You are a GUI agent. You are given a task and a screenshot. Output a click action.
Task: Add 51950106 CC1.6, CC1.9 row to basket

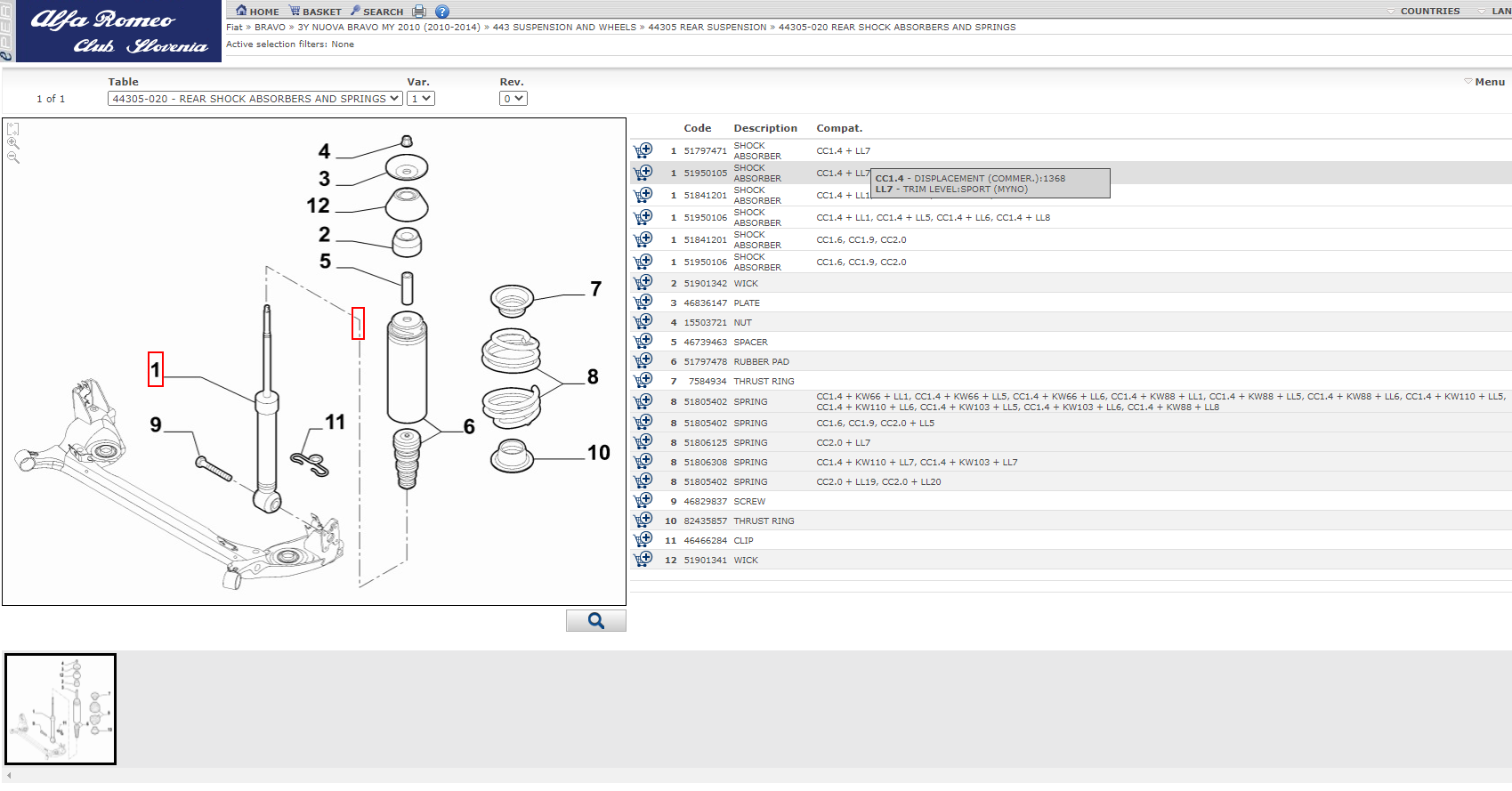(643, 262)
